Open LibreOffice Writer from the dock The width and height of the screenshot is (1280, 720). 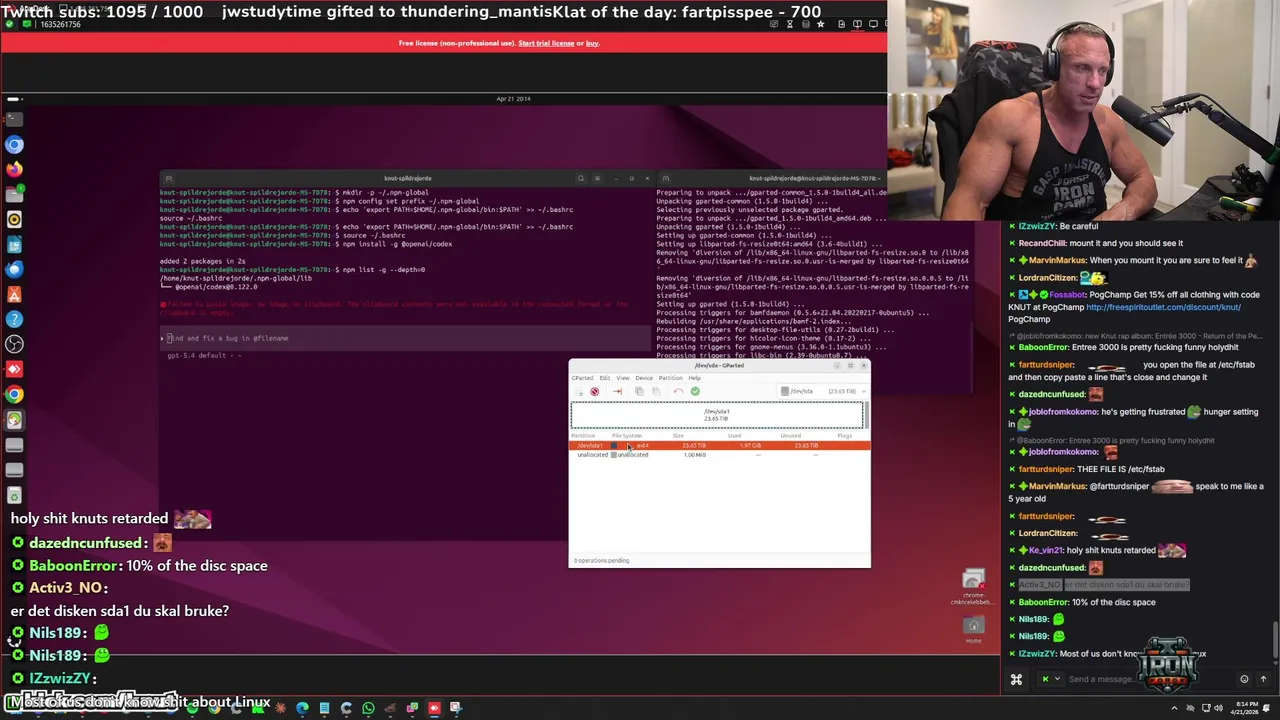tap(14, 245)
